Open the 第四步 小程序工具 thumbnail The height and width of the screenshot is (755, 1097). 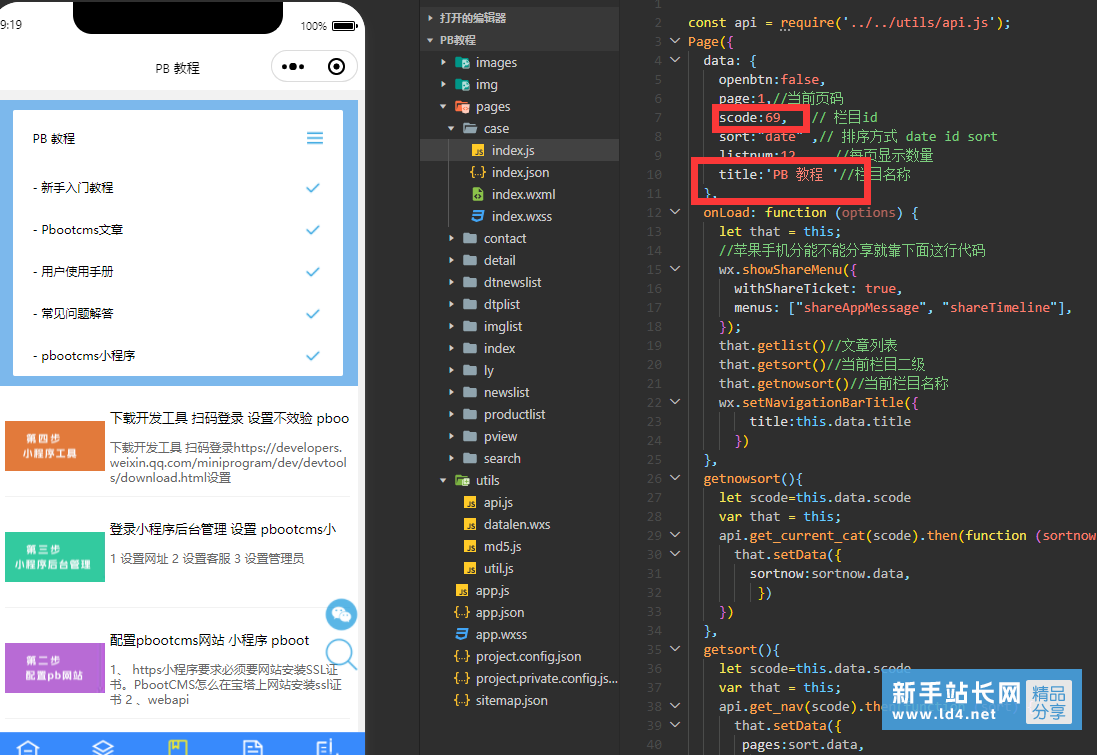tap(55, 446)
